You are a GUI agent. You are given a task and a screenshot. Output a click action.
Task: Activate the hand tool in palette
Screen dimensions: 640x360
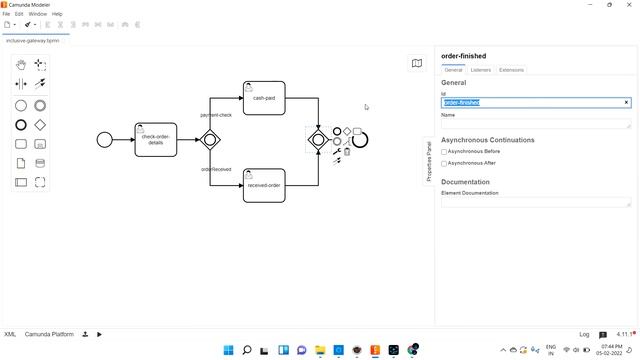tap(21, 64)
